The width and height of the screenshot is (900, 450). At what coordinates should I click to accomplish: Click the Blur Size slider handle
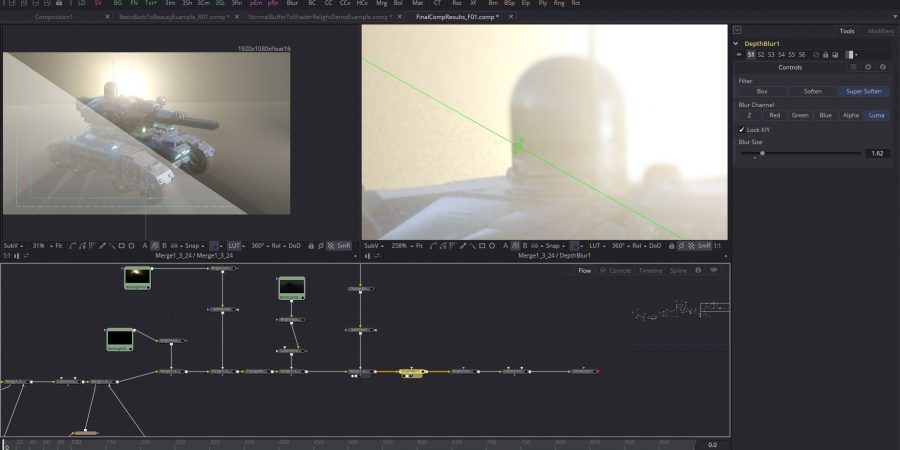pos(762,153)
